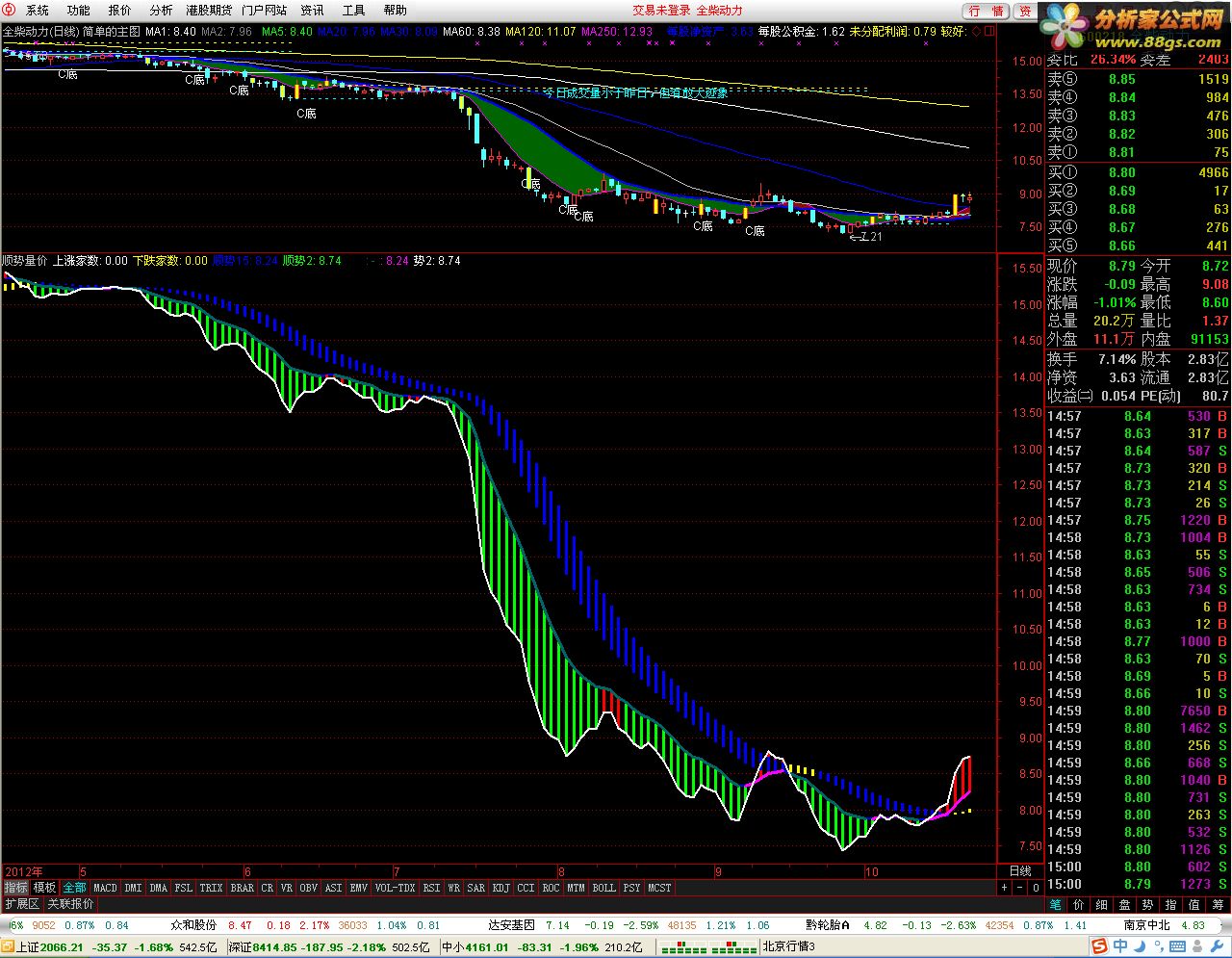Select the 指标 tab

click(16, 888)
